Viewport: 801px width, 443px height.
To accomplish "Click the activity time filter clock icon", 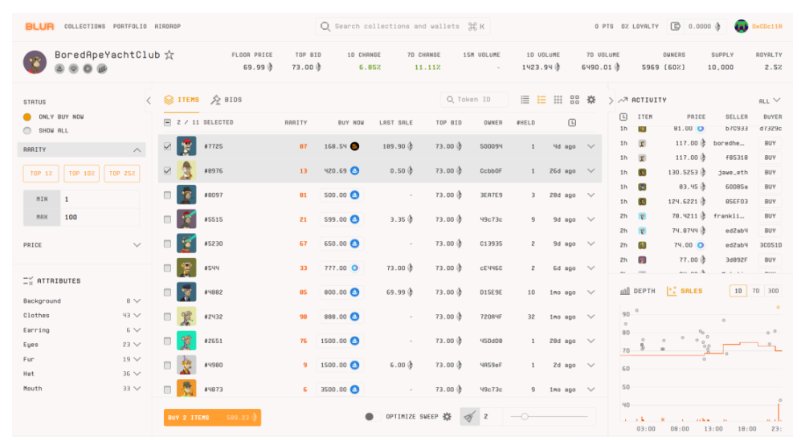I will [623, 117].
